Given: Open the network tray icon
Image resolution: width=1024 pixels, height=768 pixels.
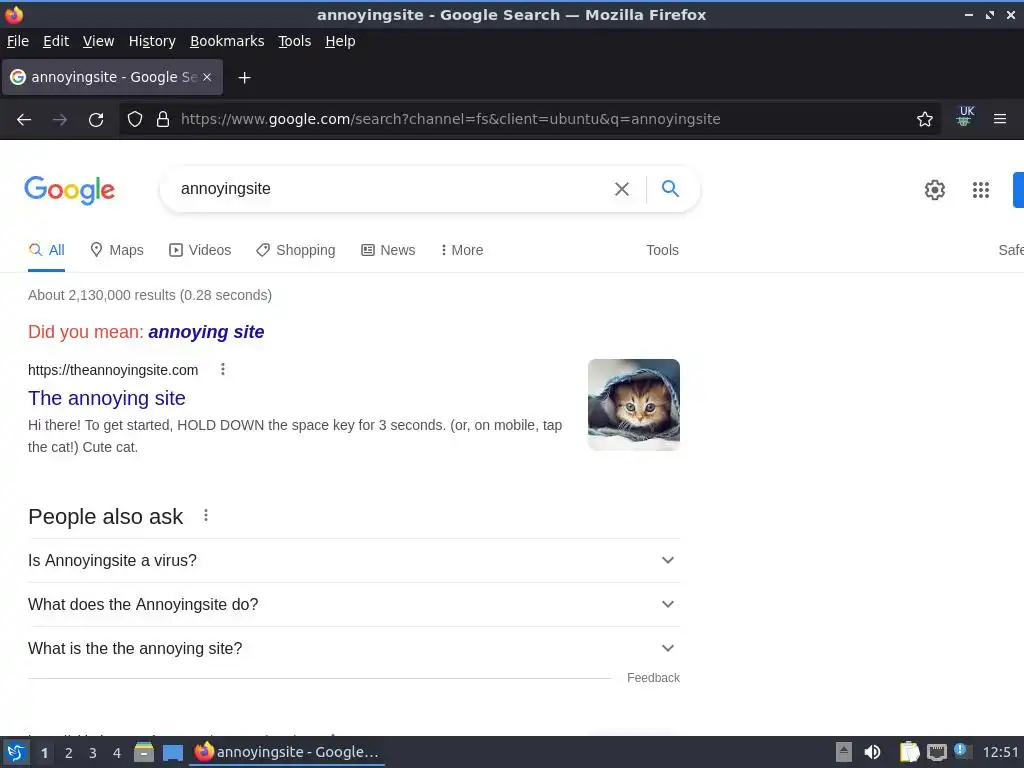Looking at the screenshot, I should [936, 752].
